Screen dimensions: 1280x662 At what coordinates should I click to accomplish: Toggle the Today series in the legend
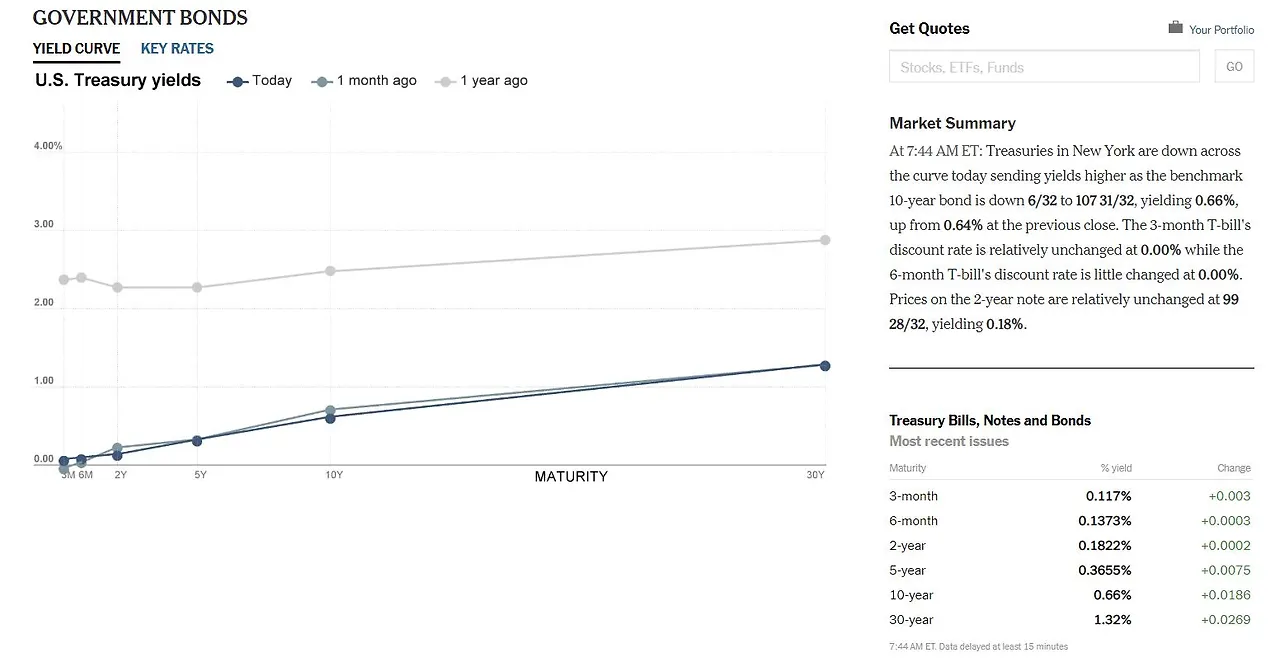point(258,80)
